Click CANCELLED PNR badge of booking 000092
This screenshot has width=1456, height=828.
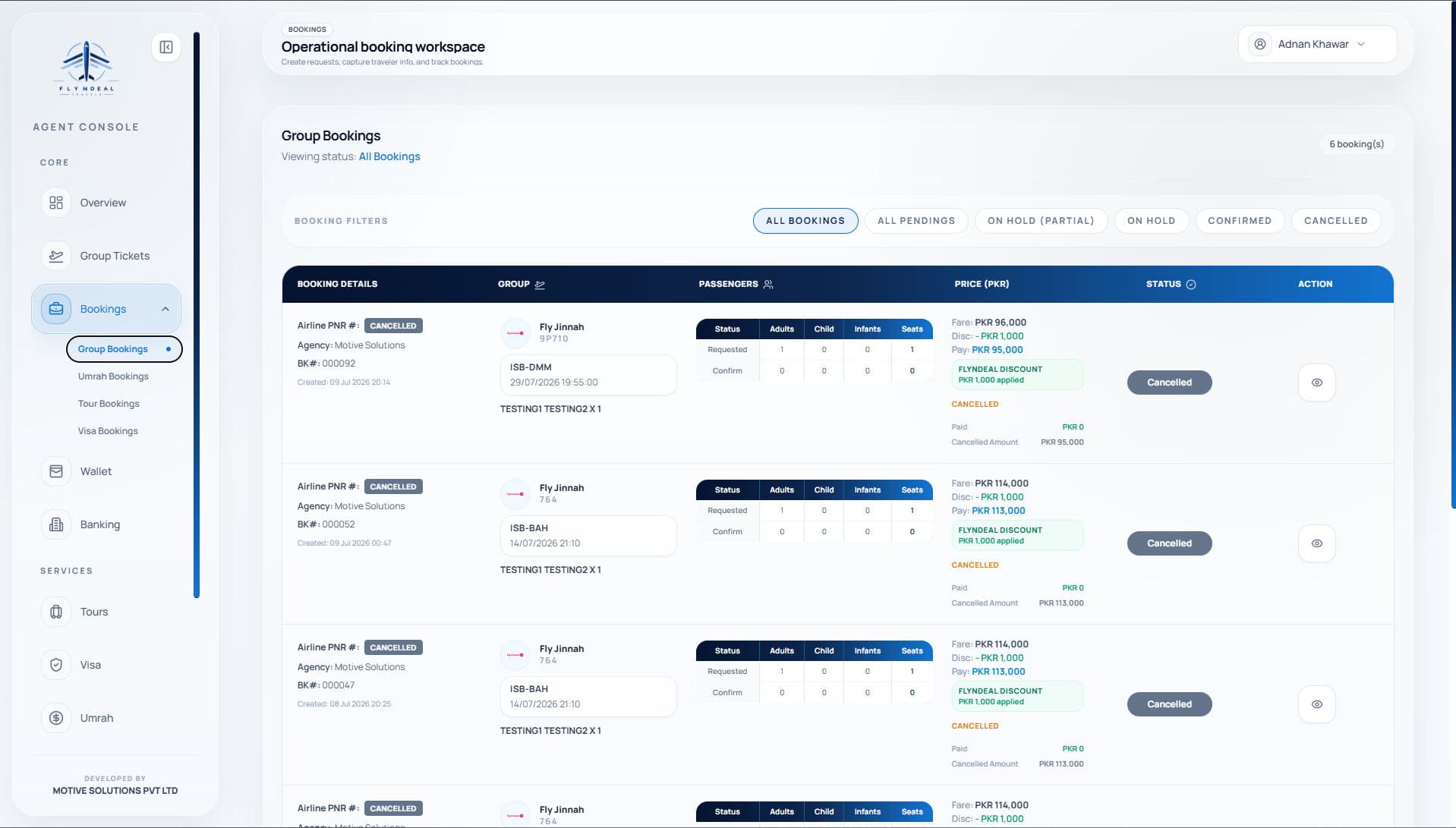(393, 326)
